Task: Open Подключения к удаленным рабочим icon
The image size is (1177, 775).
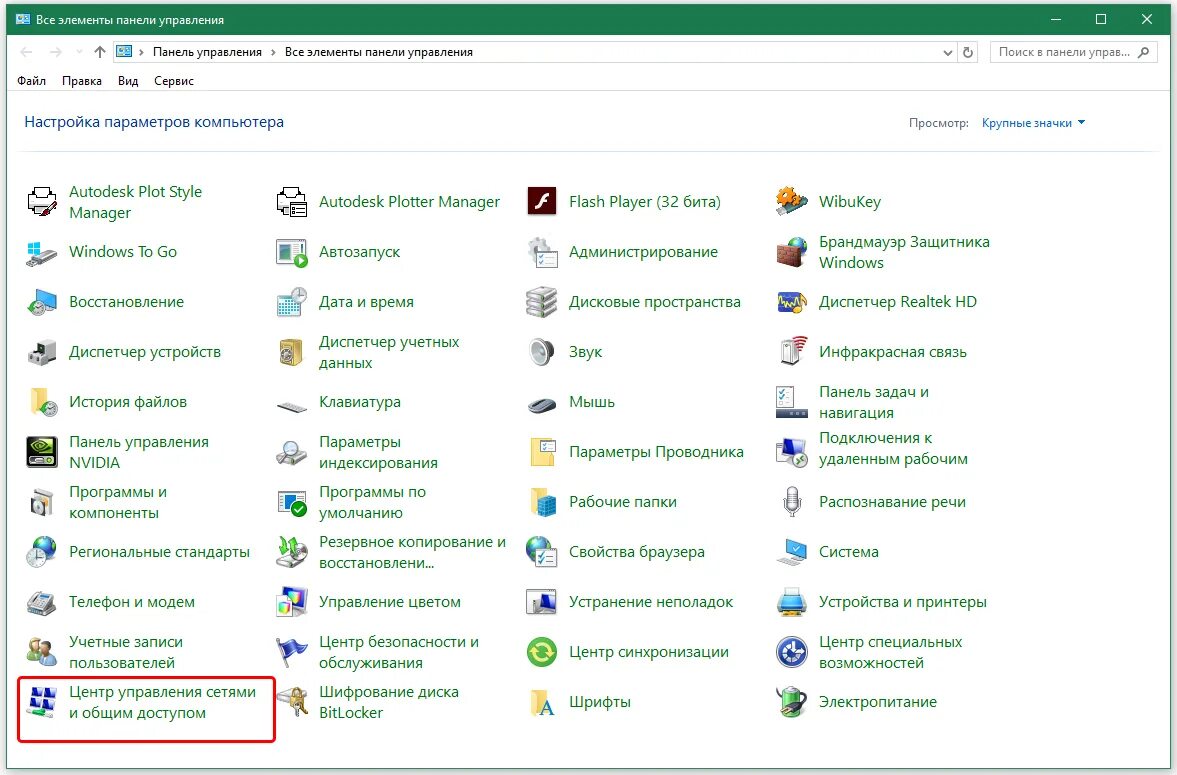Action: tap(792, 452)
